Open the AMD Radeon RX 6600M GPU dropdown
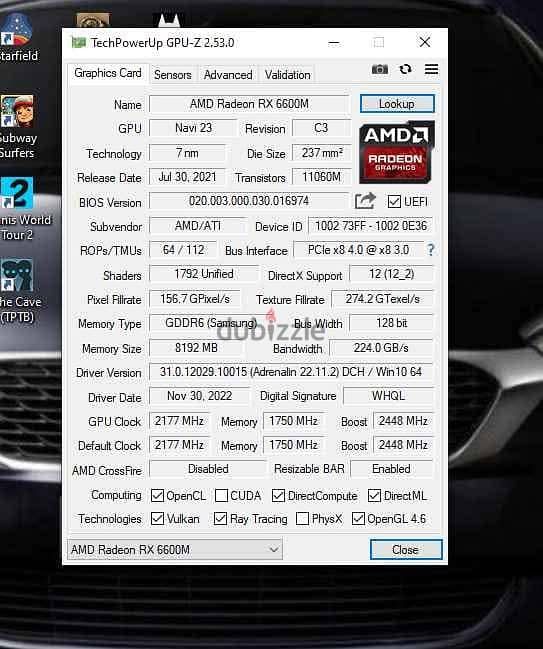The width and height of the screenshot is (543, 649). tap(175, 550)
